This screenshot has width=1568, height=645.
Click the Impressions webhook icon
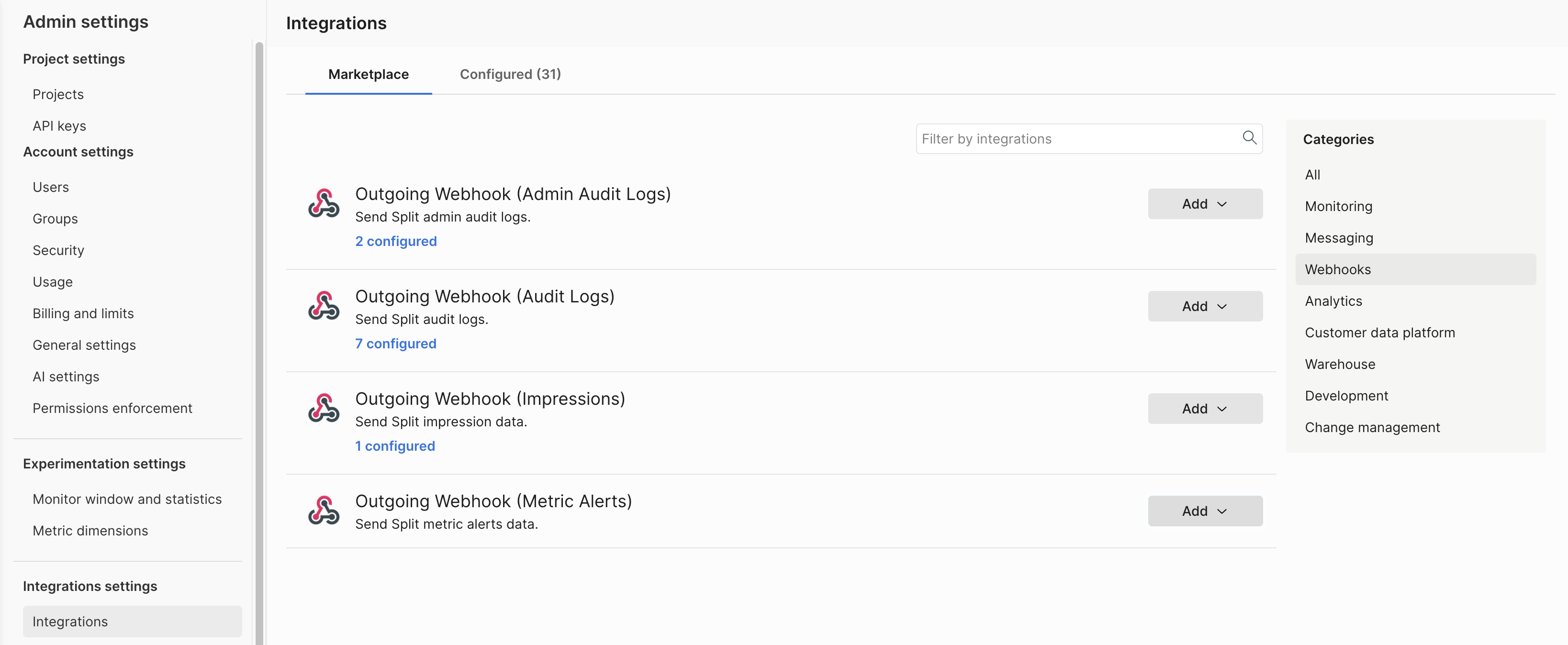point(323,408)
